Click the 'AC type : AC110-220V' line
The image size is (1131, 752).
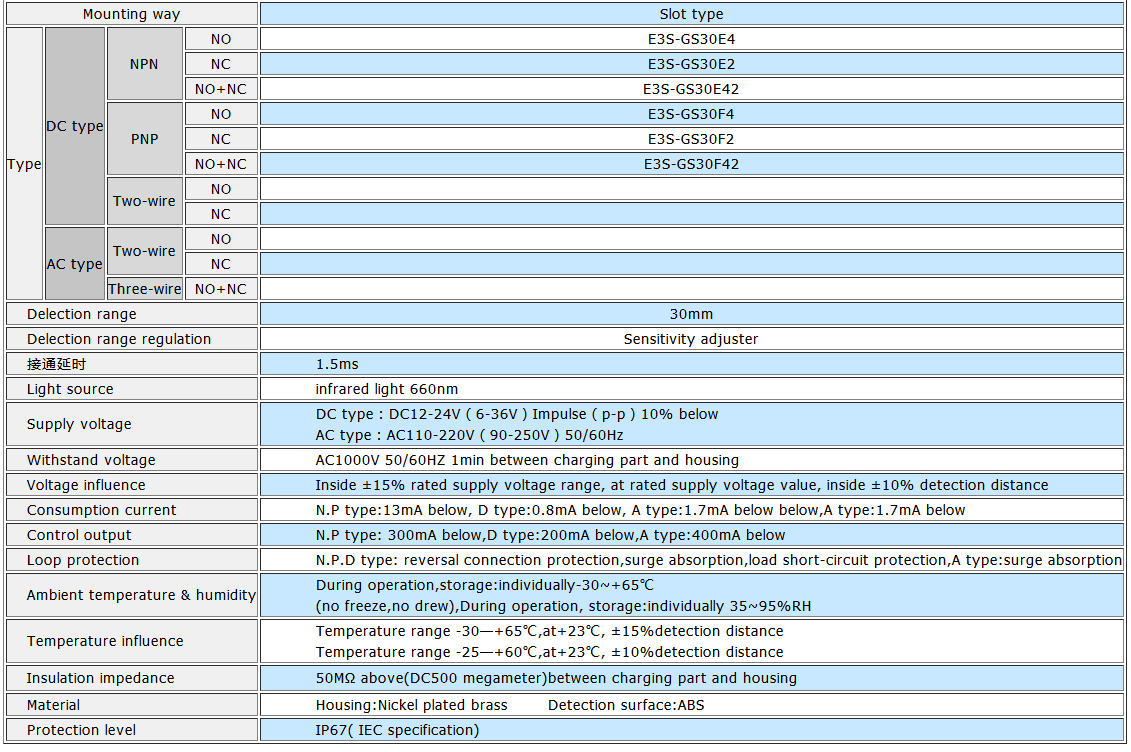(469, 435)
